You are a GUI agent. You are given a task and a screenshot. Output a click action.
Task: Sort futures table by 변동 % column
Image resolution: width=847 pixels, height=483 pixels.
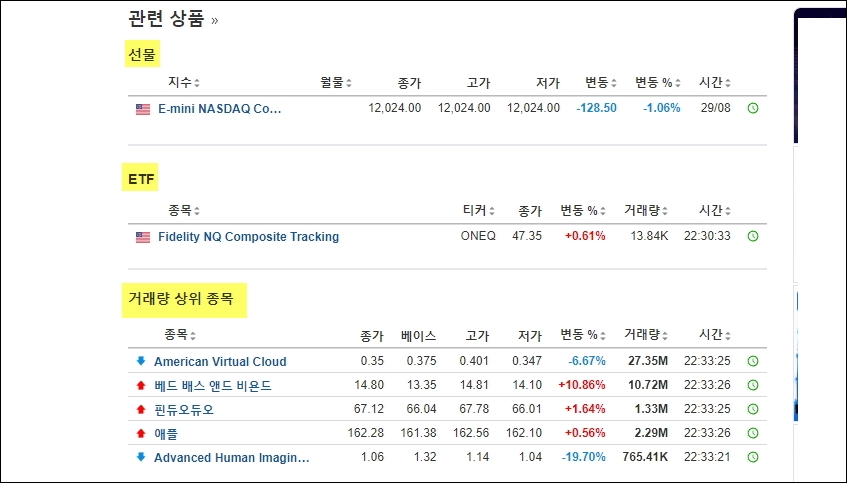(x=657, y=83)
